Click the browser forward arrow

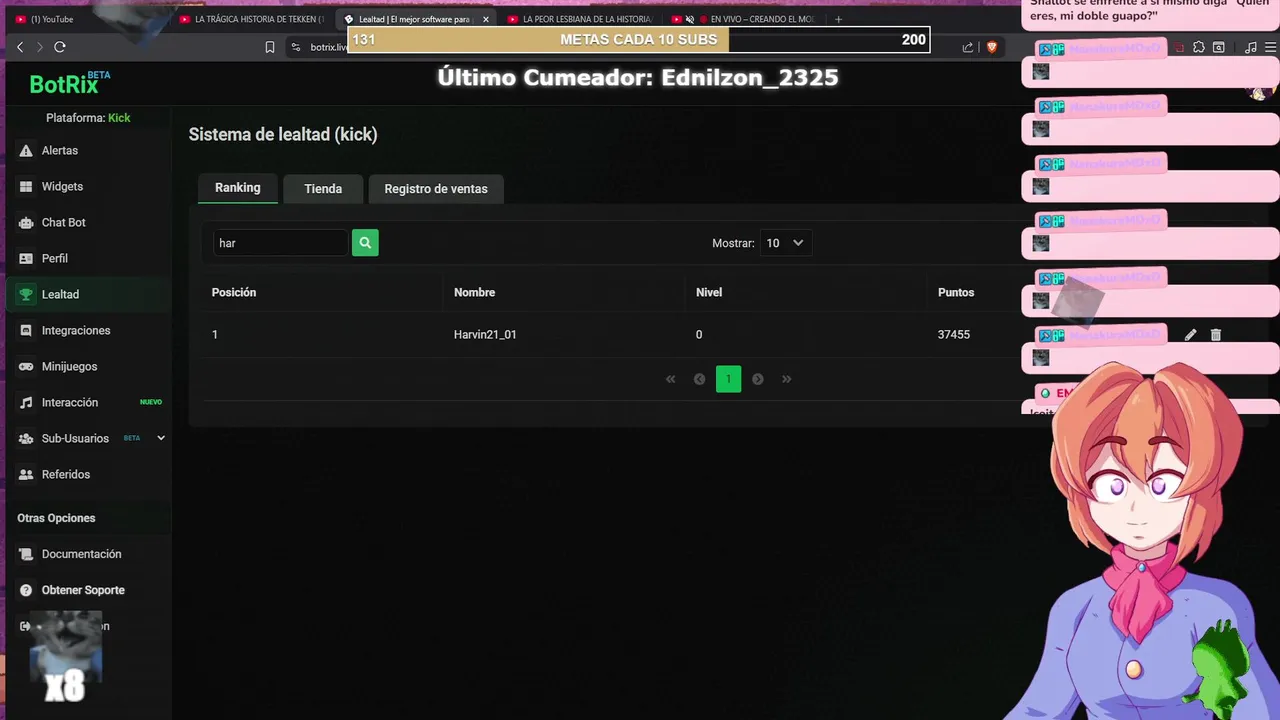(x=40, y=47)
